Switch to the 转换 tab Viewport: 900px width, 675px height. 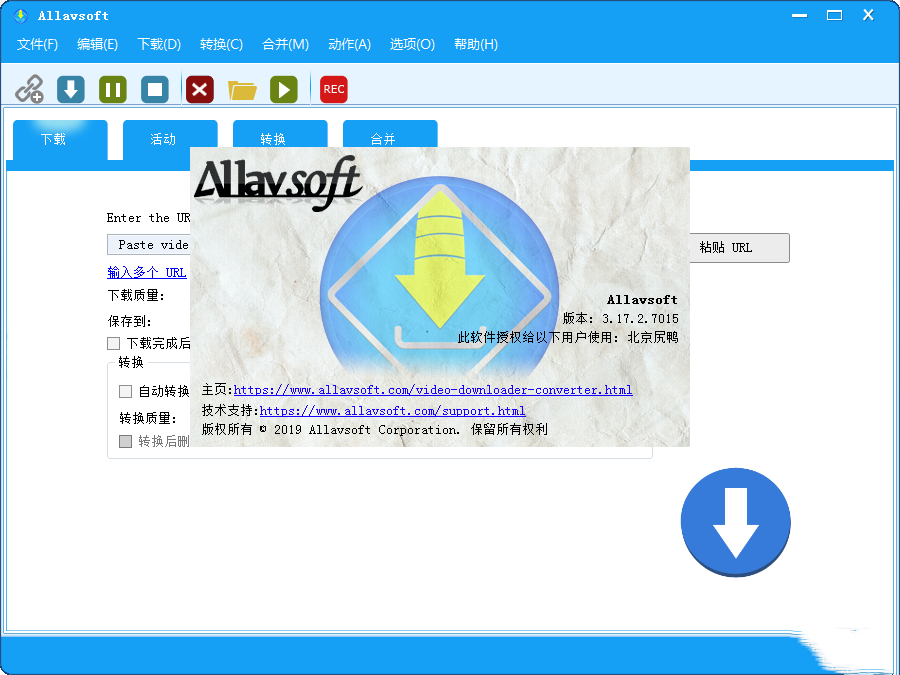[x=280, y=134]
